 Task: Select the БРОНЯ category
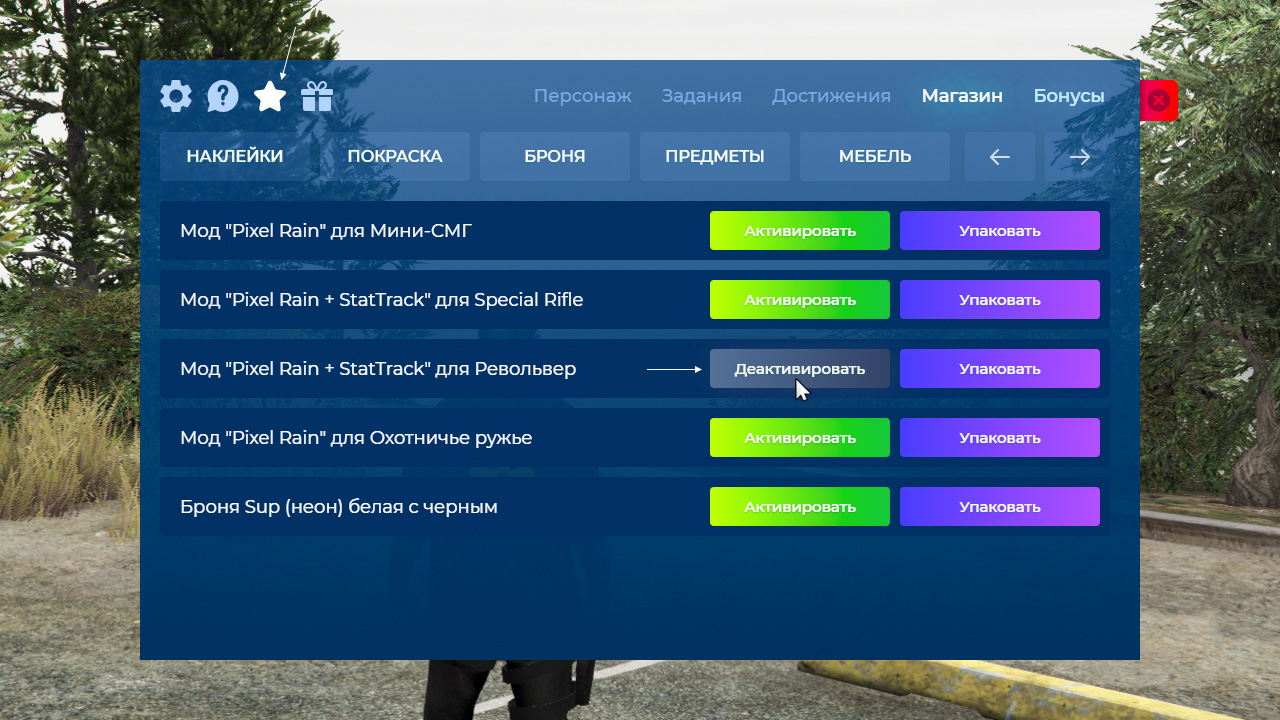coord(555,157)
